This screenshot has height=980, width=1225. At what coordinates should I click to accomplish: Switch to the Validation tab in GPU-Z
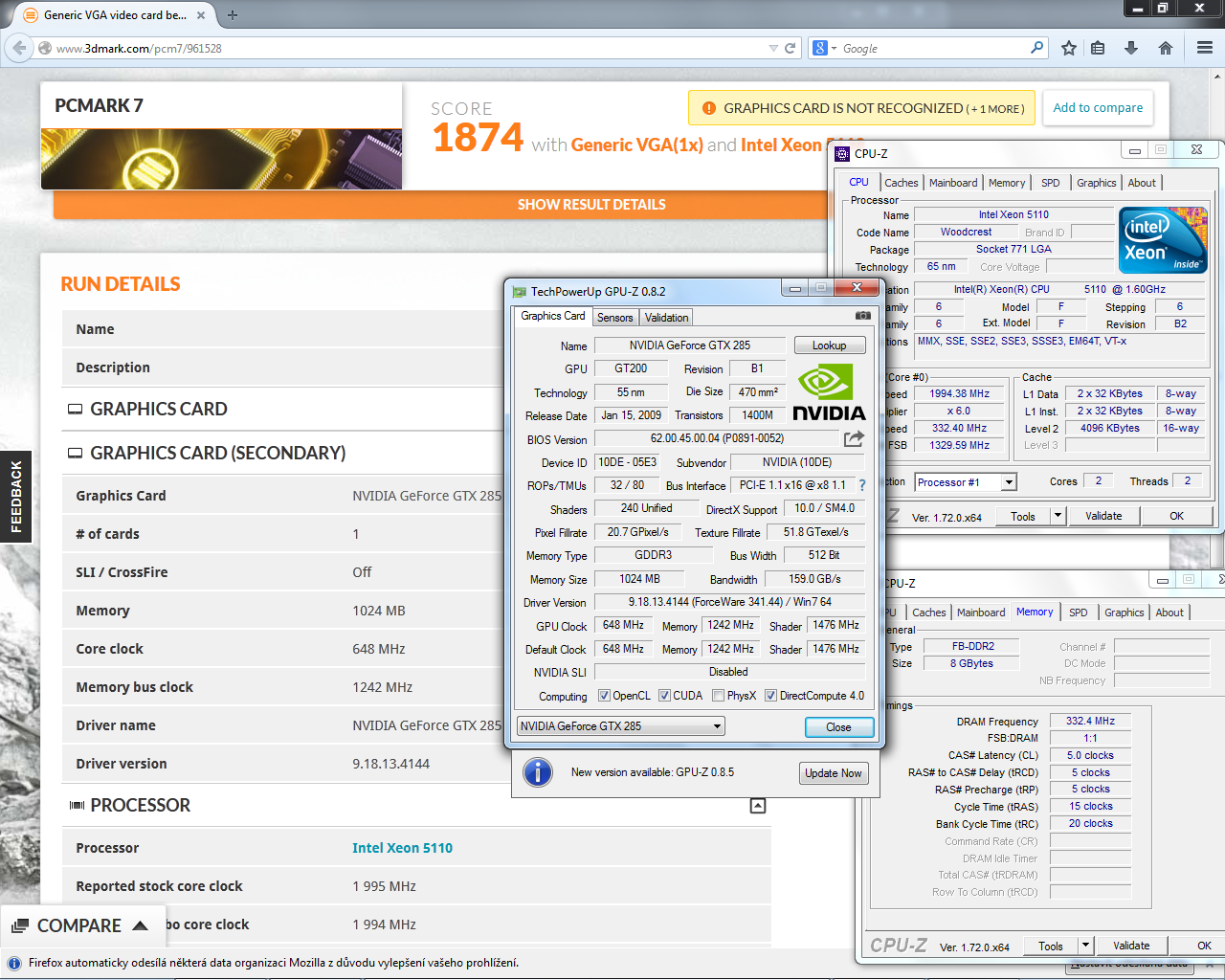[666, 318]
